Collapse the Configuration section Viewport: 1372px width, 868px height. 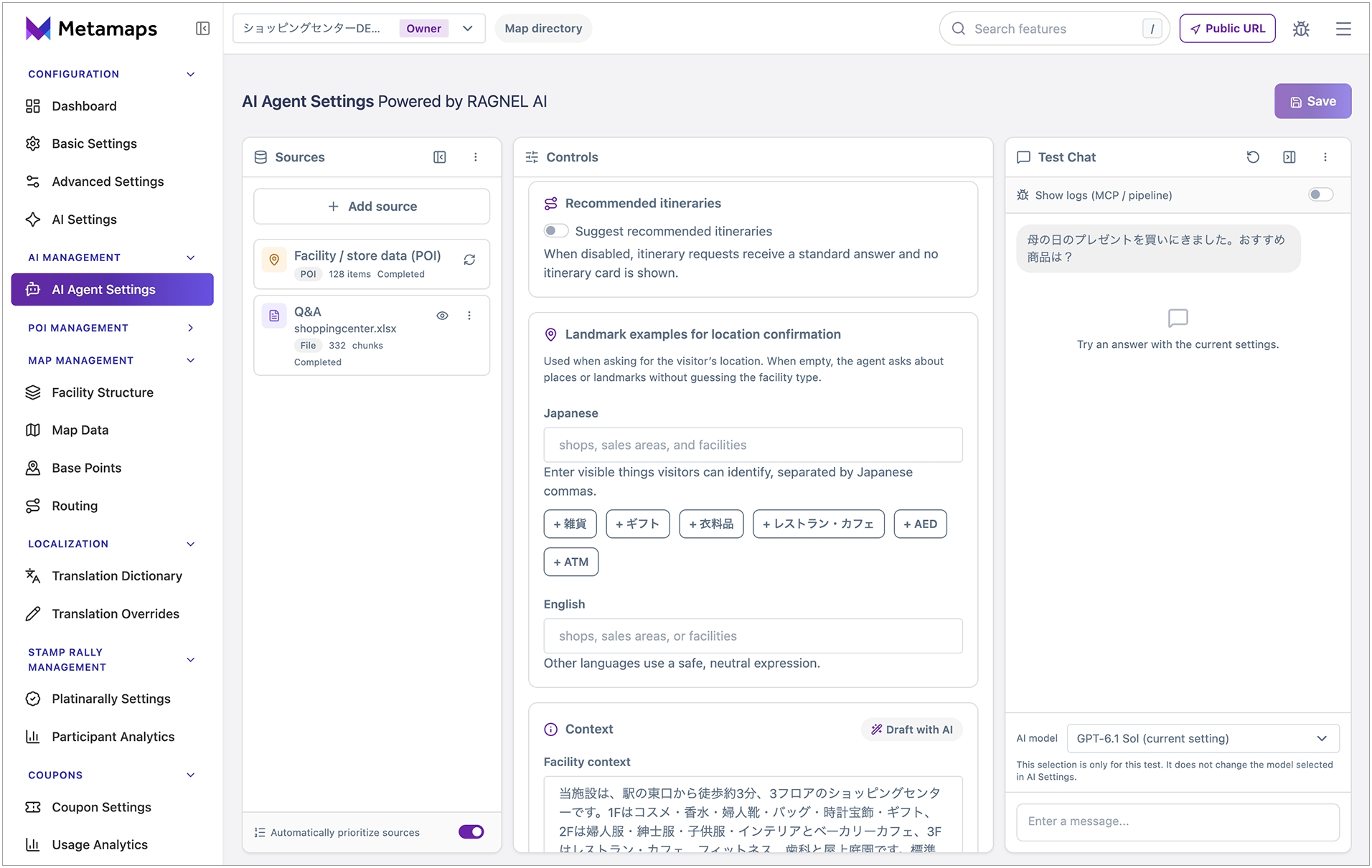[x=191, y=75]
